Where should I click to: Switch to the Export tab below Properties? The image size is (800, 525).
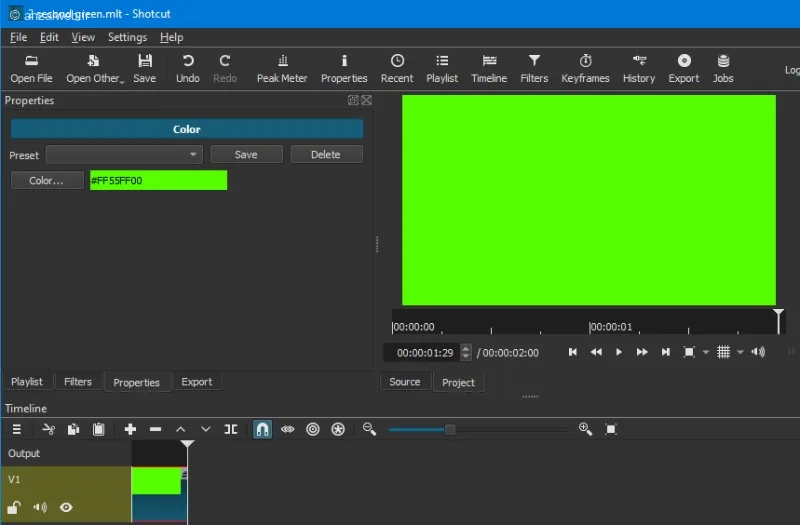point(196,382)
